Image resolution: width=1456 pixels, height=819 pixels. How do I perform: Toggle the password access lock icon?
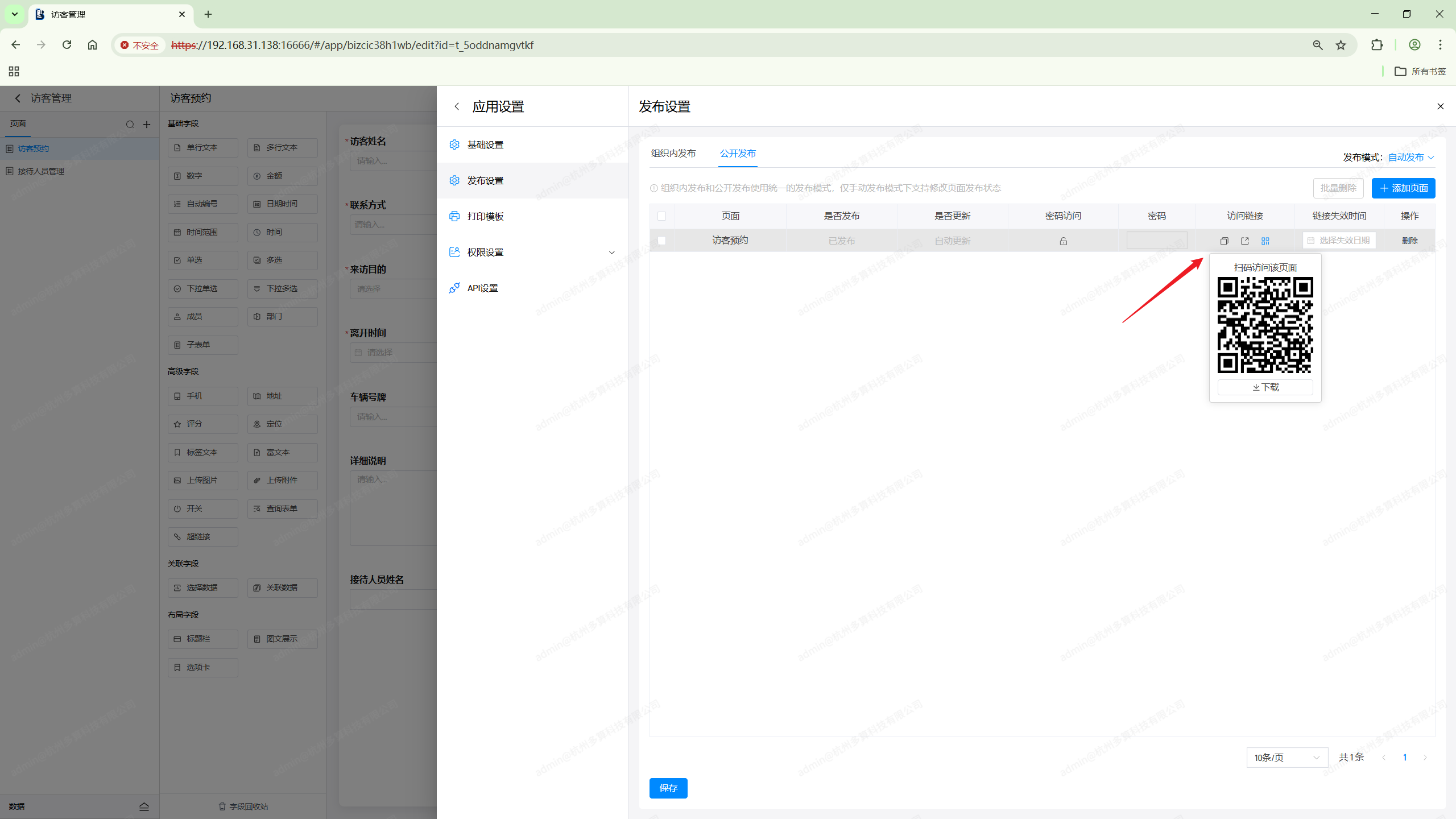[x=1063, y=241]
